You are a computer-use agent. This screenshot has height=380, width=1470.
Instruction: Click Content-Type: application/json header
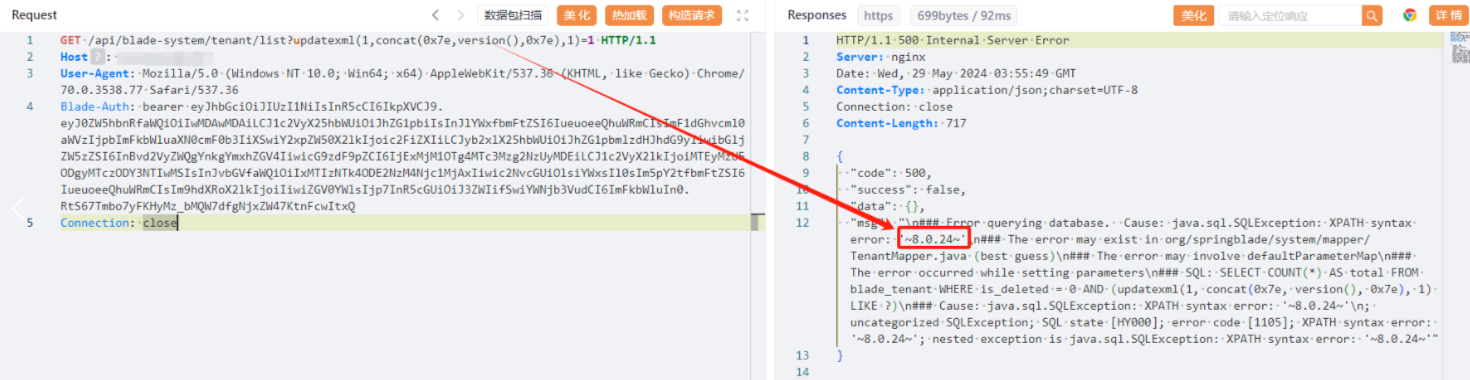click(987, 89)
